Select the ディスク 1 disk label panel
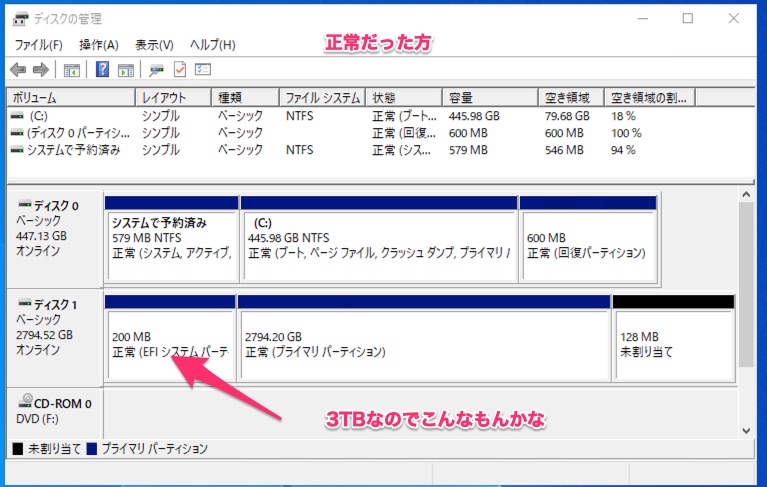The width and height of the screenshot is (767, 487). coord(55,337)
